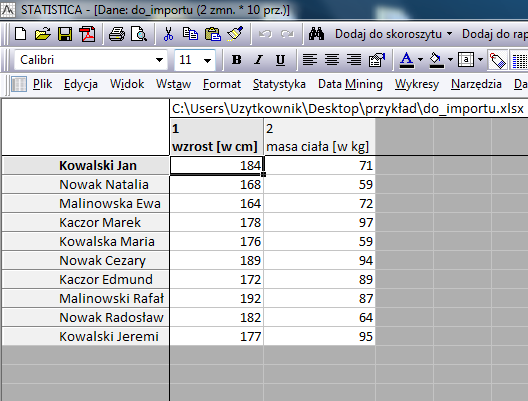528x401 pixels.
Task: Open border style dropdown arrow
Action: (481, 60)
